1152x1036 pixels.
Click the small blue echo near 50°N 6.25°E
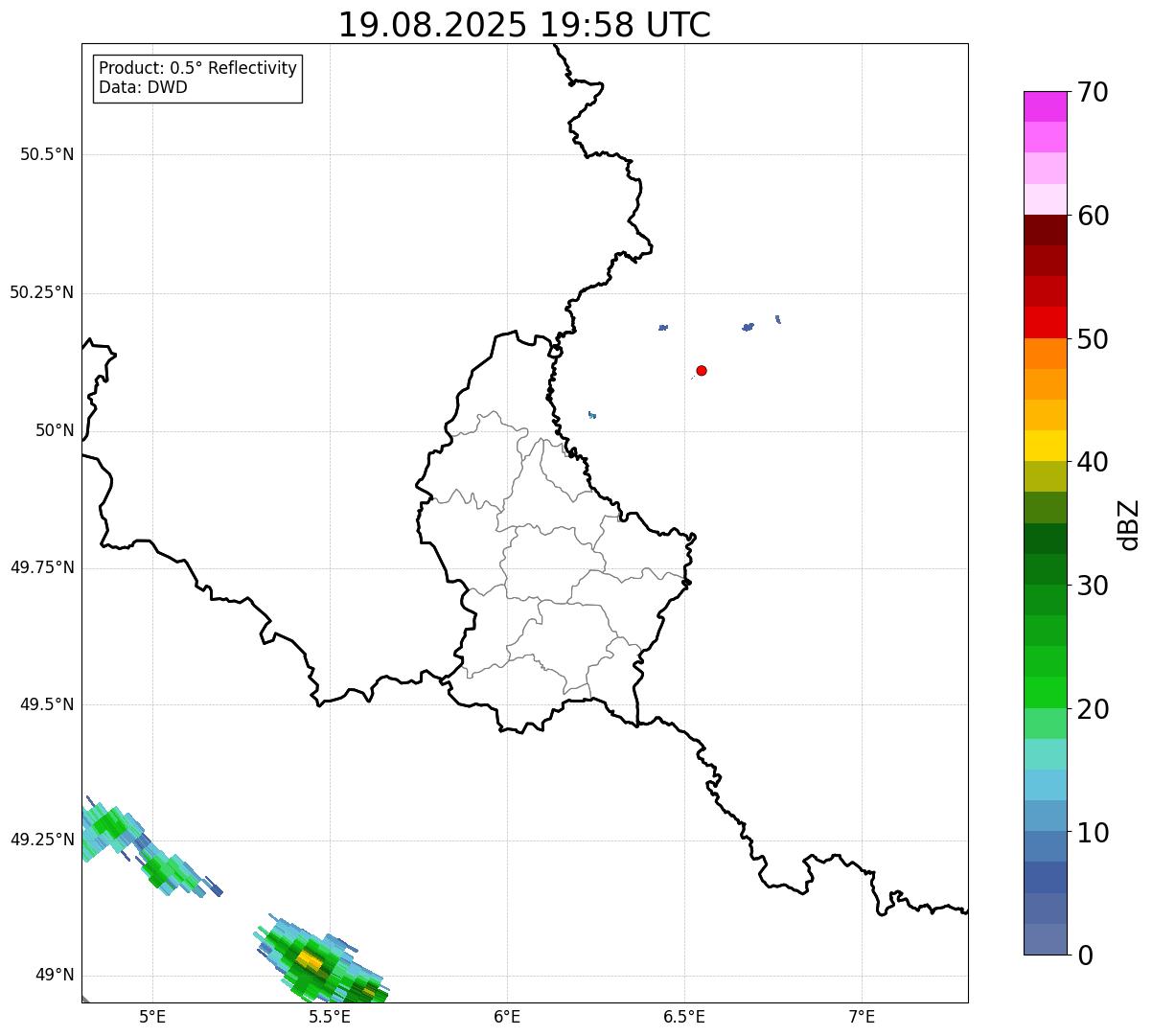tap(592, 415)
